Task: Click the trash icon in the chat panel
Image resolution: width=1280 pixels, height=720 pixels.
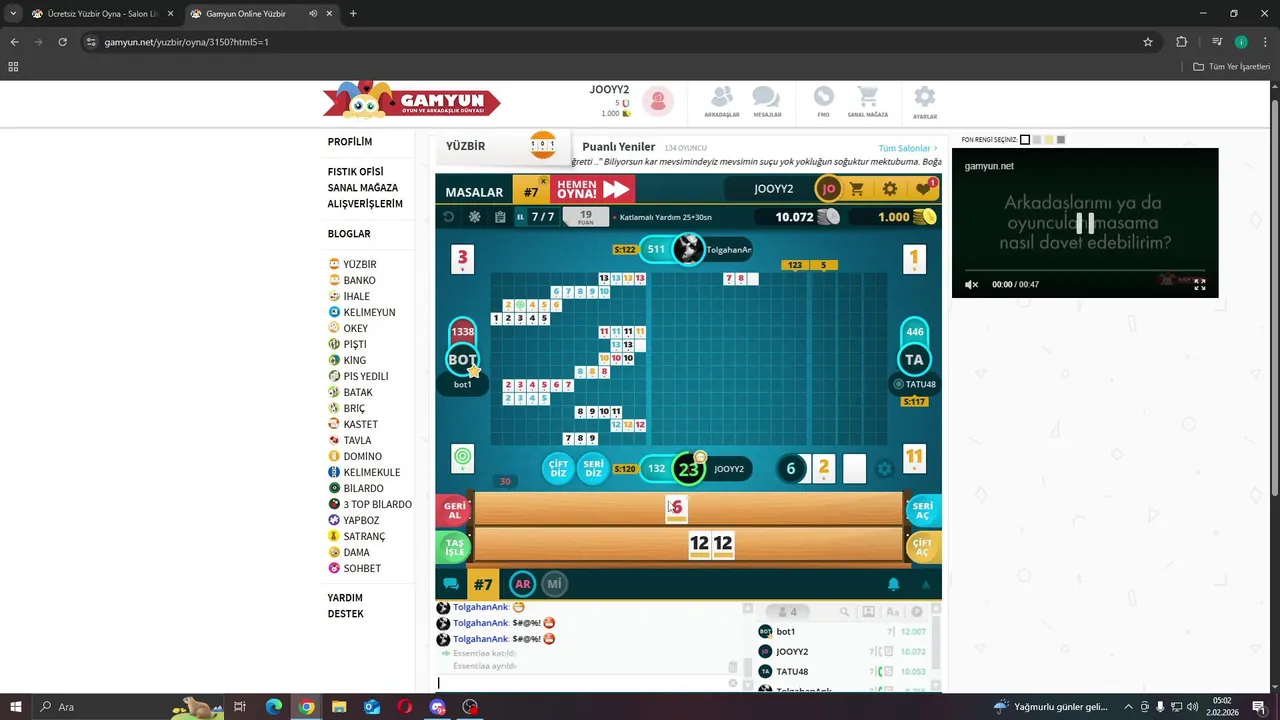Action: pyautogui.click(x=733, y=667)
